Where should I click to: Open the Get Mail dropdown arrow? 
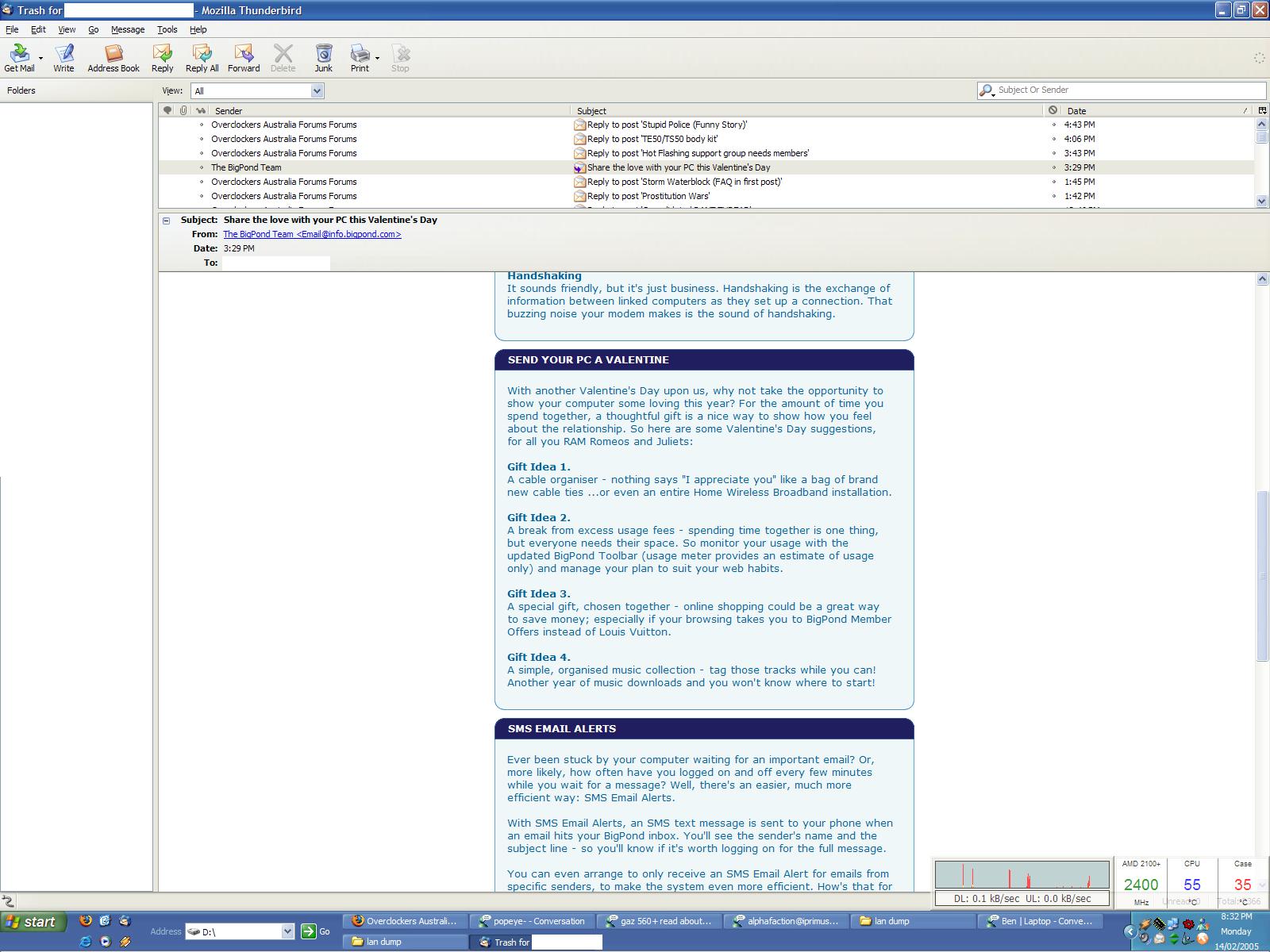click(40, 58)
